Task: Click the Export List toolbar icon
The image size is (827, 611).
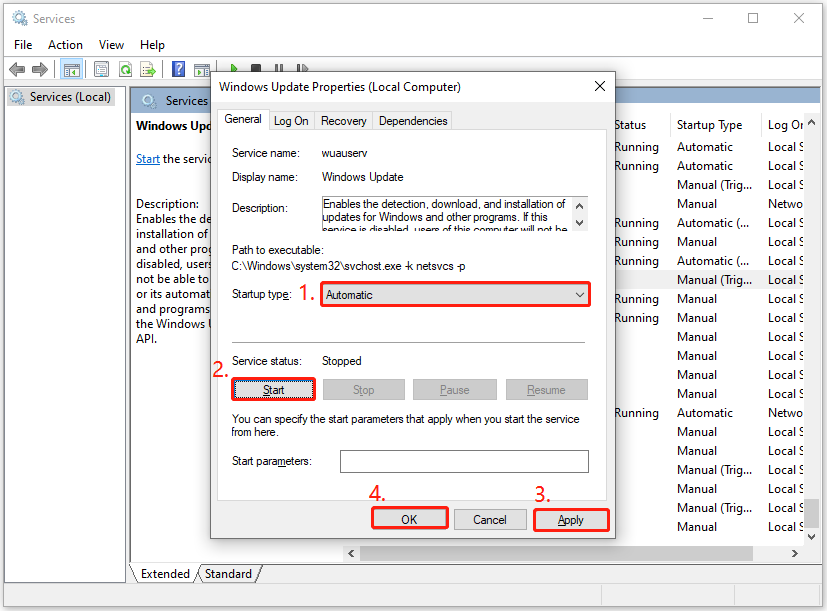Action: [149, 69]
